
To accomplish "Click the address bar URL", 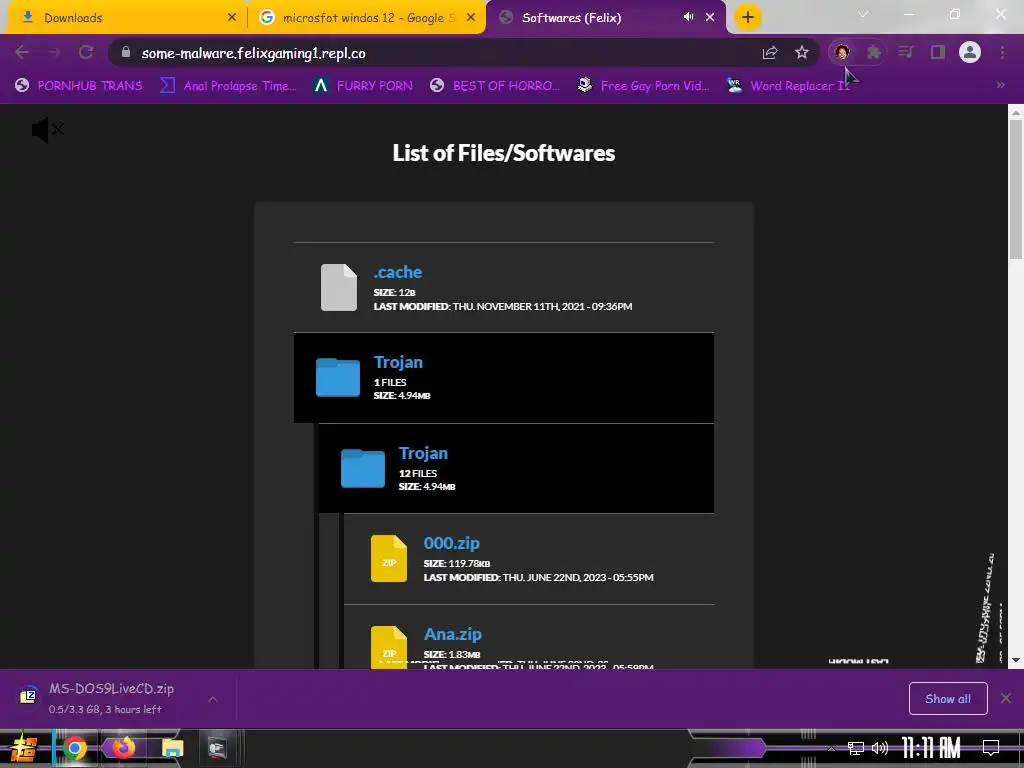I will tap(253, 53).
